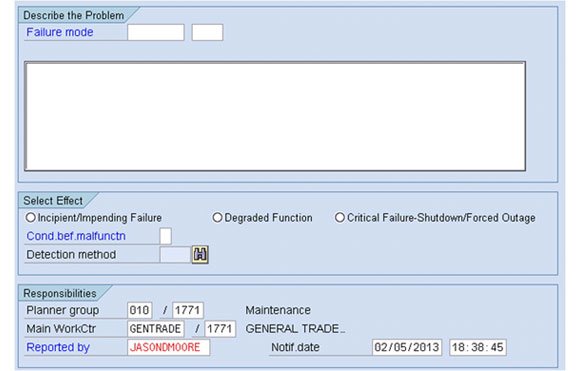Screen dimensions: 580x371
Task: Click the Main WorkCtr field GENTRADE
Action: click(156, 328)
